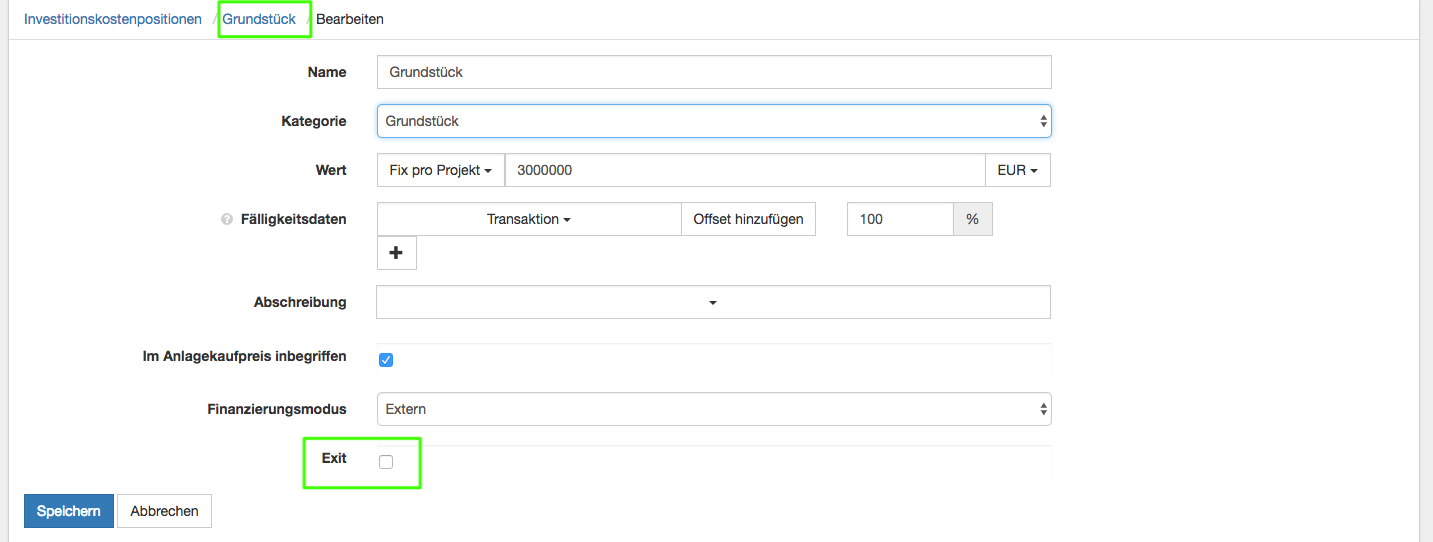Image resolution: width=1433 pixels, height=542 pixels.
Task: Open the Grundstück breadcrumb link
Action: coord(259,19)
